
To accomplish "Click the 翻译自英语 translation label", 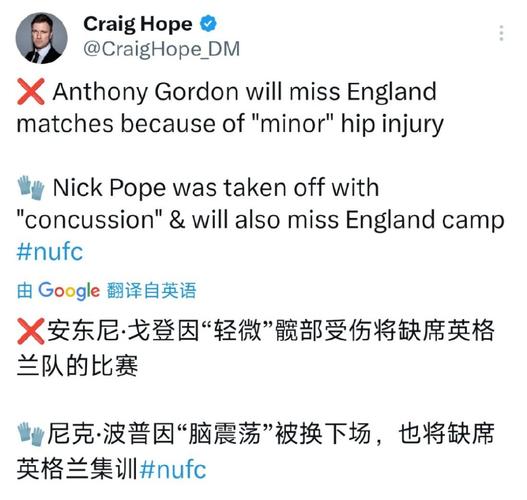I will click(x=152, y=290).
